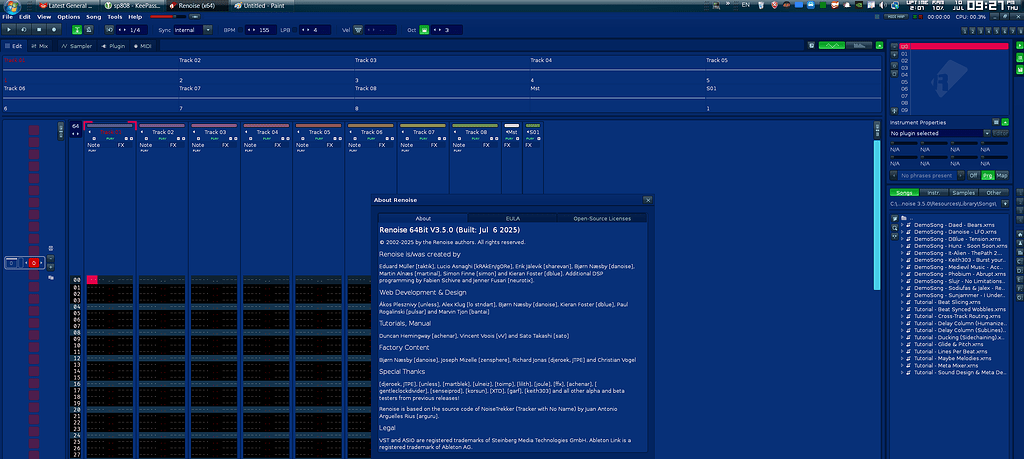This screenshot has height=459, width=1024.
Task: Select Tutorial - Beat Slicing.xrns file
Action: click(947, 302)
